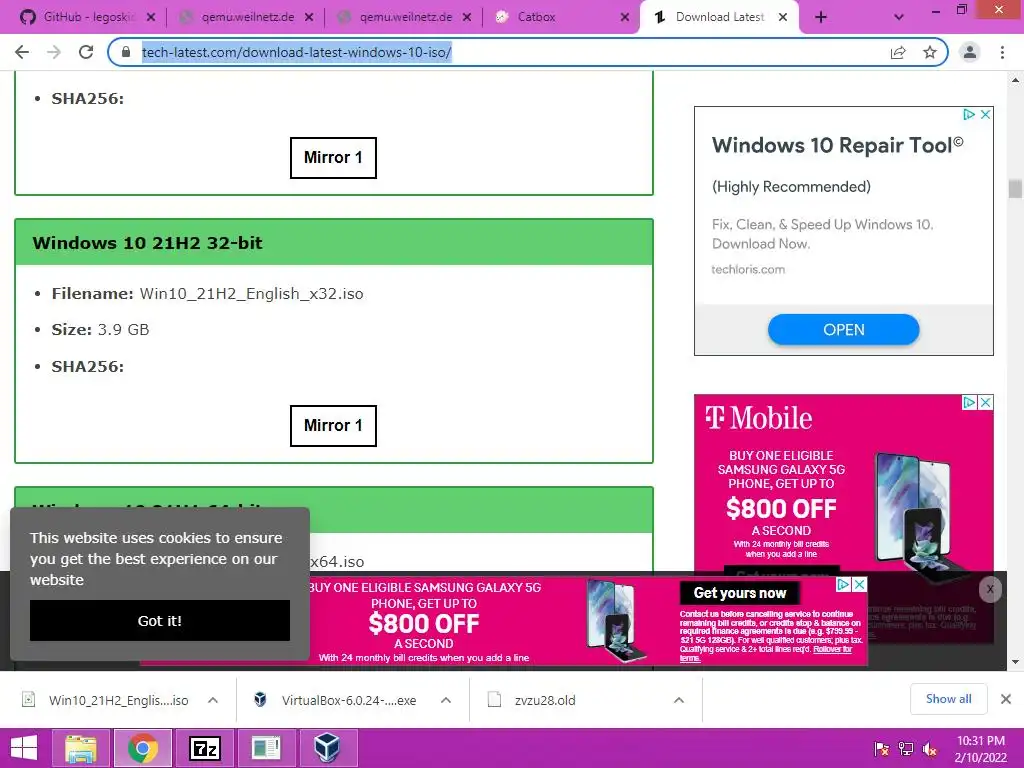Screen dimensions: 1024x768
Task: Open the tab search chevron
Action: [899, 18]
